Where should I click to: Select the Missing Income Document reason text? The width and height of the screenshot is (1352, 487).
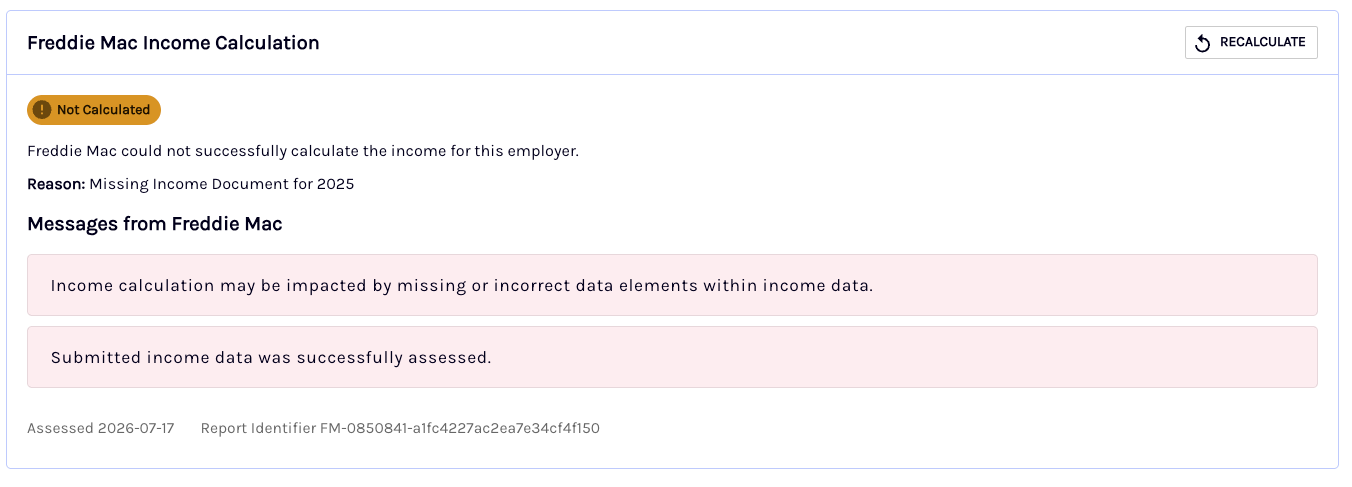222,184
